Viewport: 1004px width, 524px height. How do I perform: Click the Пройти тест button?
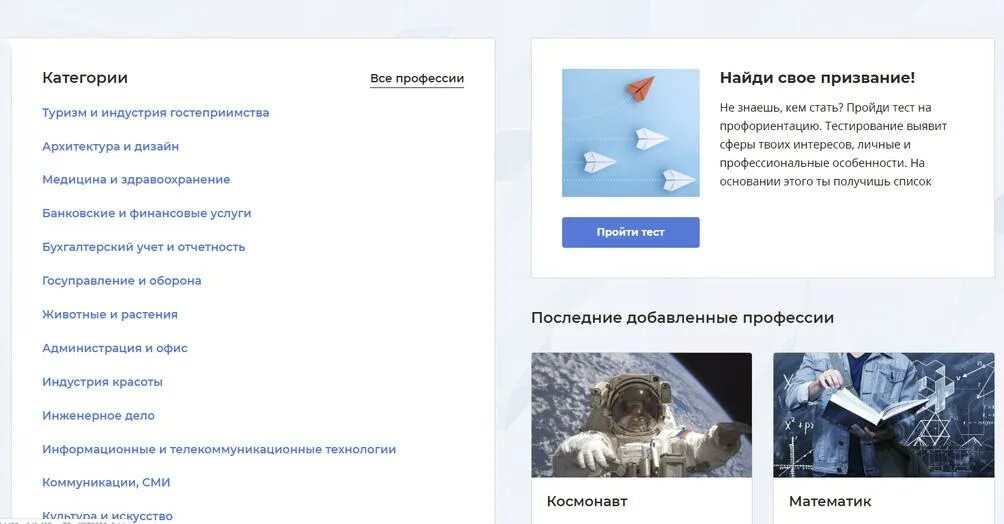(631, 232)
